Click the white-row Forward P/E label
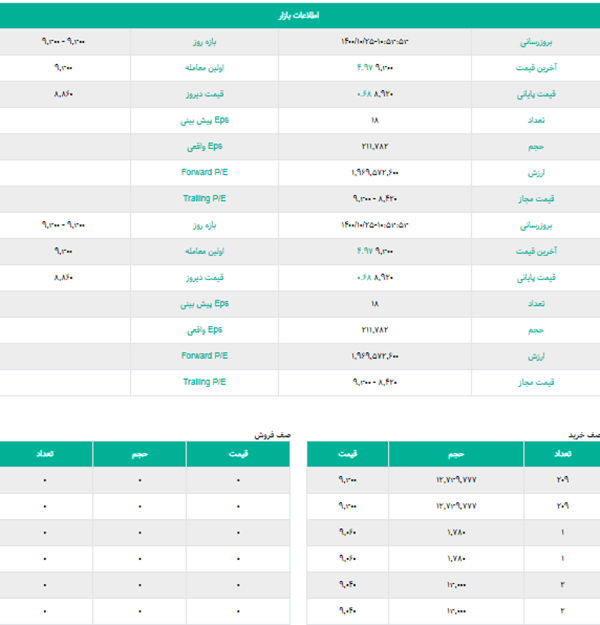 205,172
